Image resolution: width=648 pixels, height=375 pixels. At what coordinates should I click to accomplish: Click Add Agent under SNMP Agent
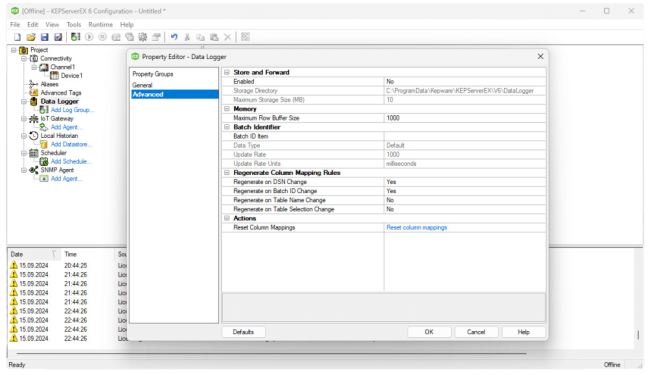tap(67, 179)
